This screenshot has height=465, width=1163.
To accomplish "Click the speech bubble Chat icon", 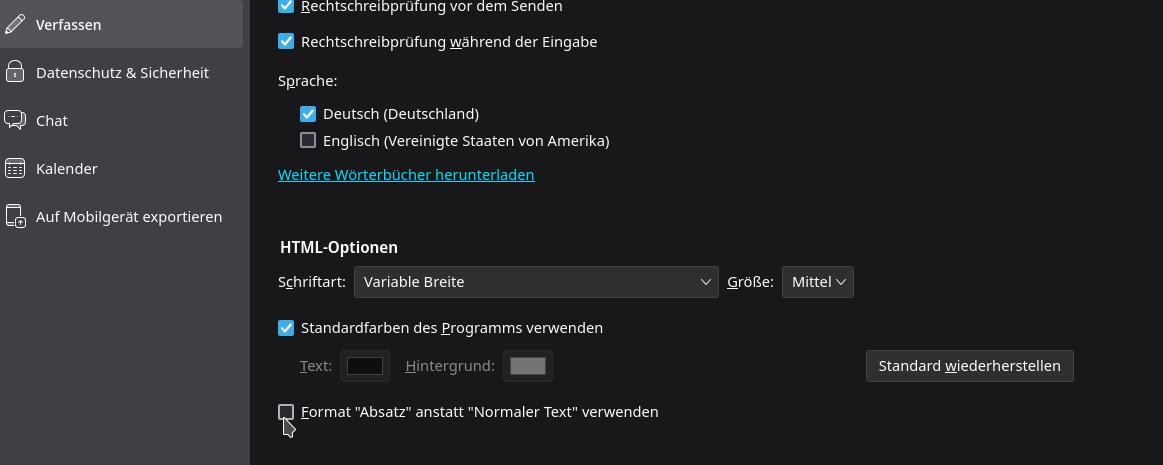I will coord(15,120).
